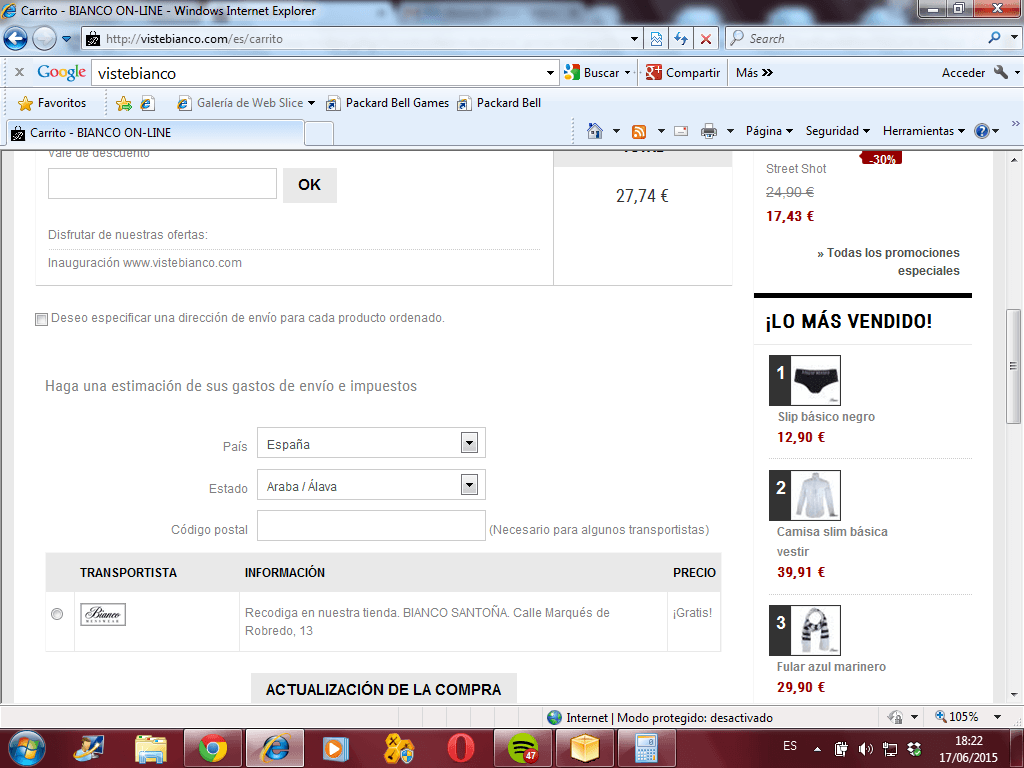Open the Calculator from taskbar
This screenshot has width=1024, height=768.
tap(646, 748)
